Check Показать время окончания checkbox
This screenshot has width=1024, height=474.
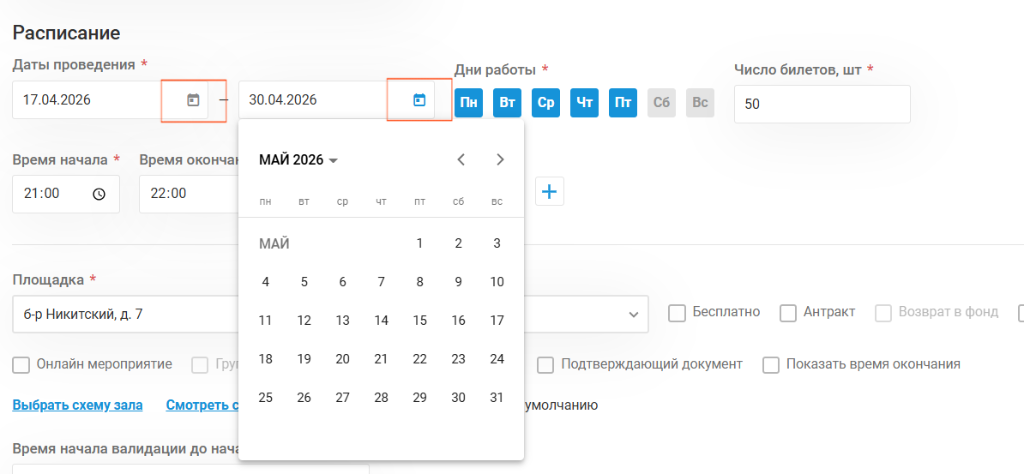coord(771,365)
